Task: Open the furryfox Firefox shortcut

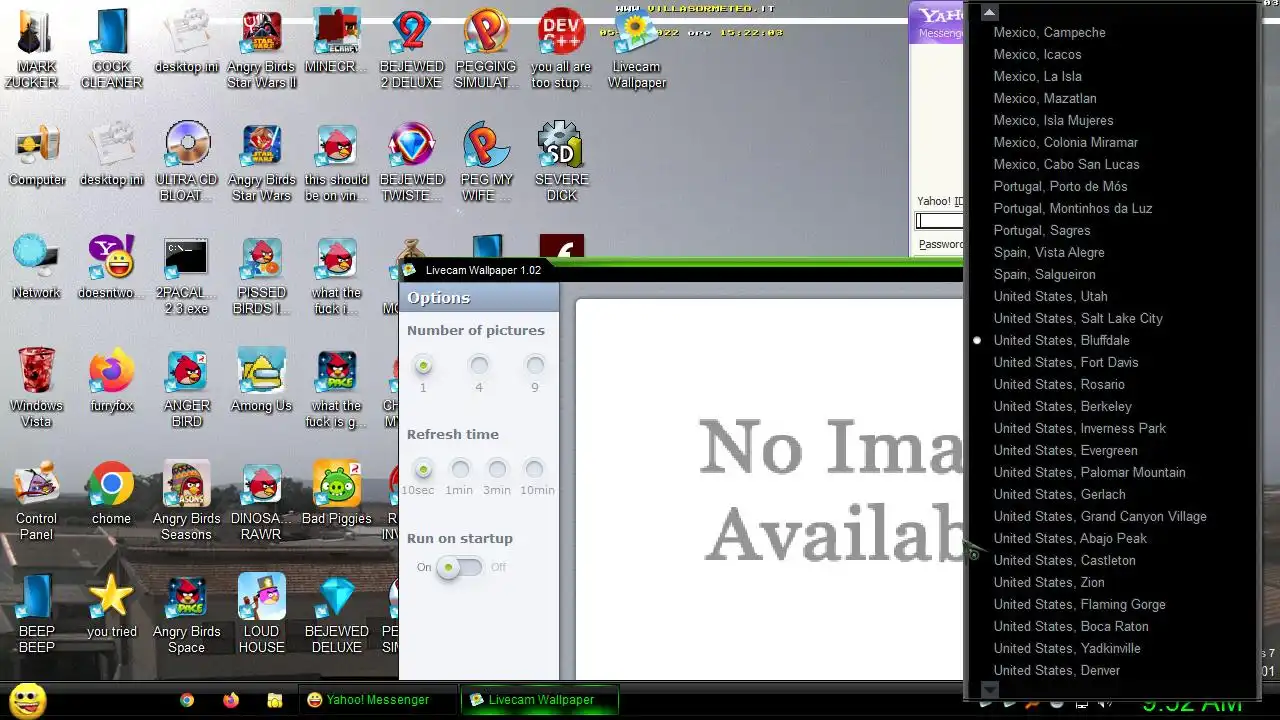Action: pos(112,381)
